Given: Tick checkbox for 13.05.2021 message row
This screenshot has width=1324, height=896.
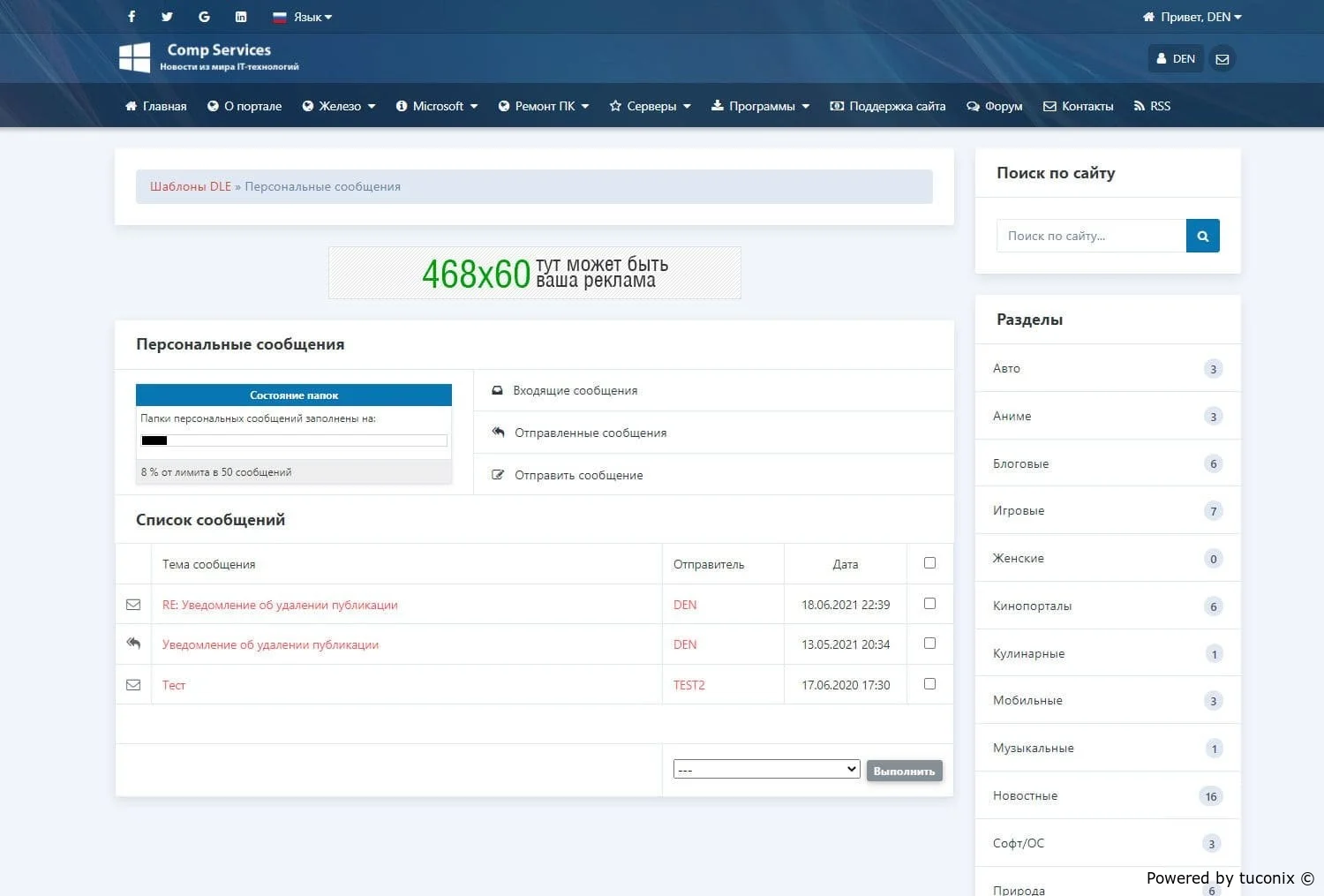Looking at the screenshot, I should tap(929, 644).
